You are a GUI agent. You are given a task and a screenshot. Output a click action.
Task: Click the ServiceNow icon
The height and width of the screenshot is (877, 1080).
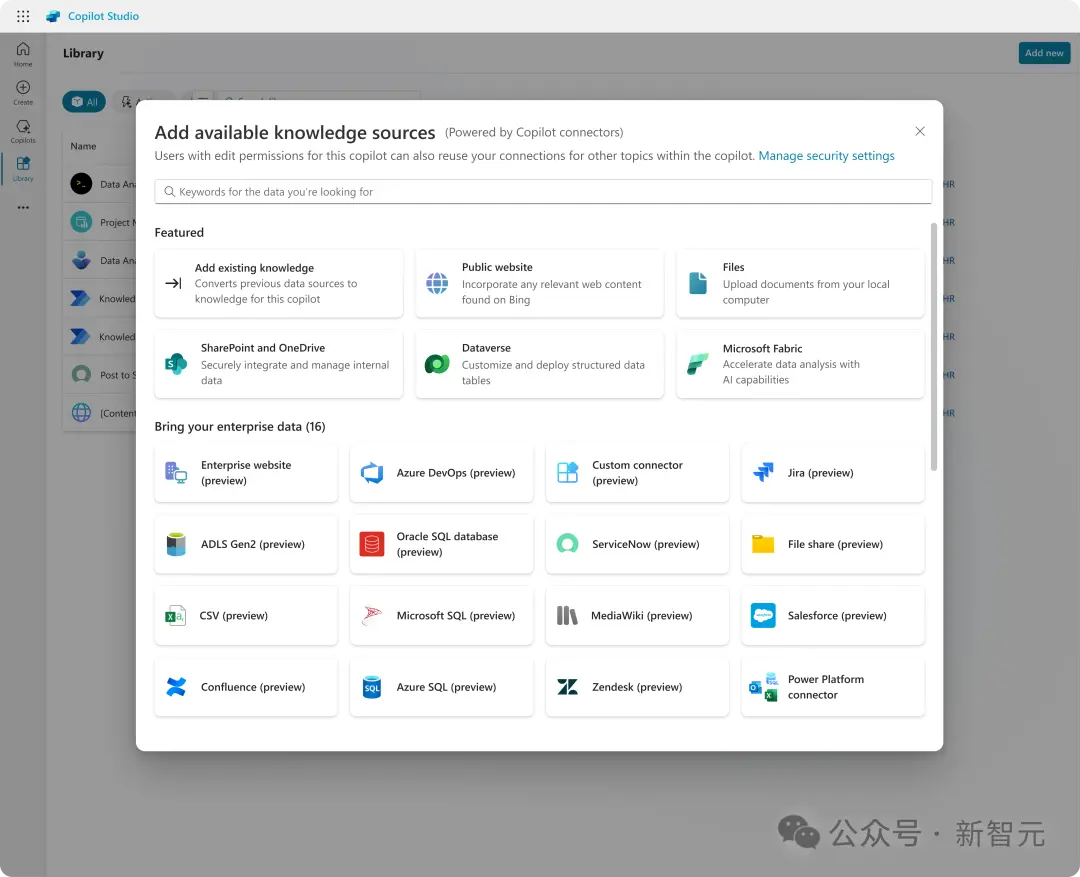tap(568, 544)
